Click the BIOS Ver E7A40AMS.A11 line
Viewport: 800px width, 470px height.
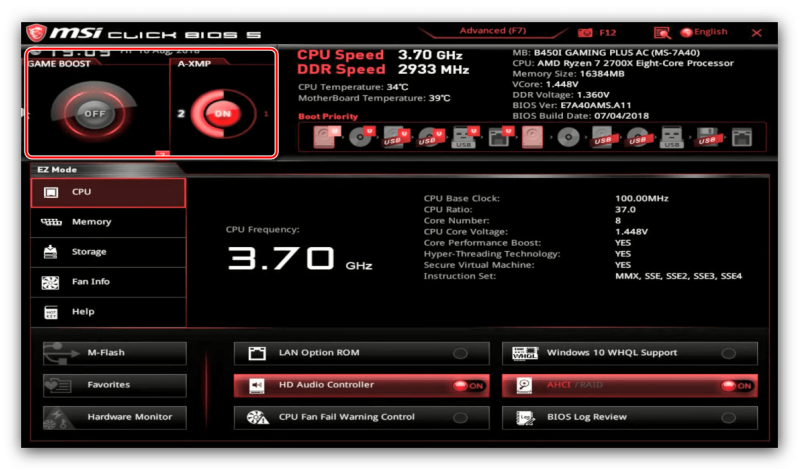tap(572, 106)
